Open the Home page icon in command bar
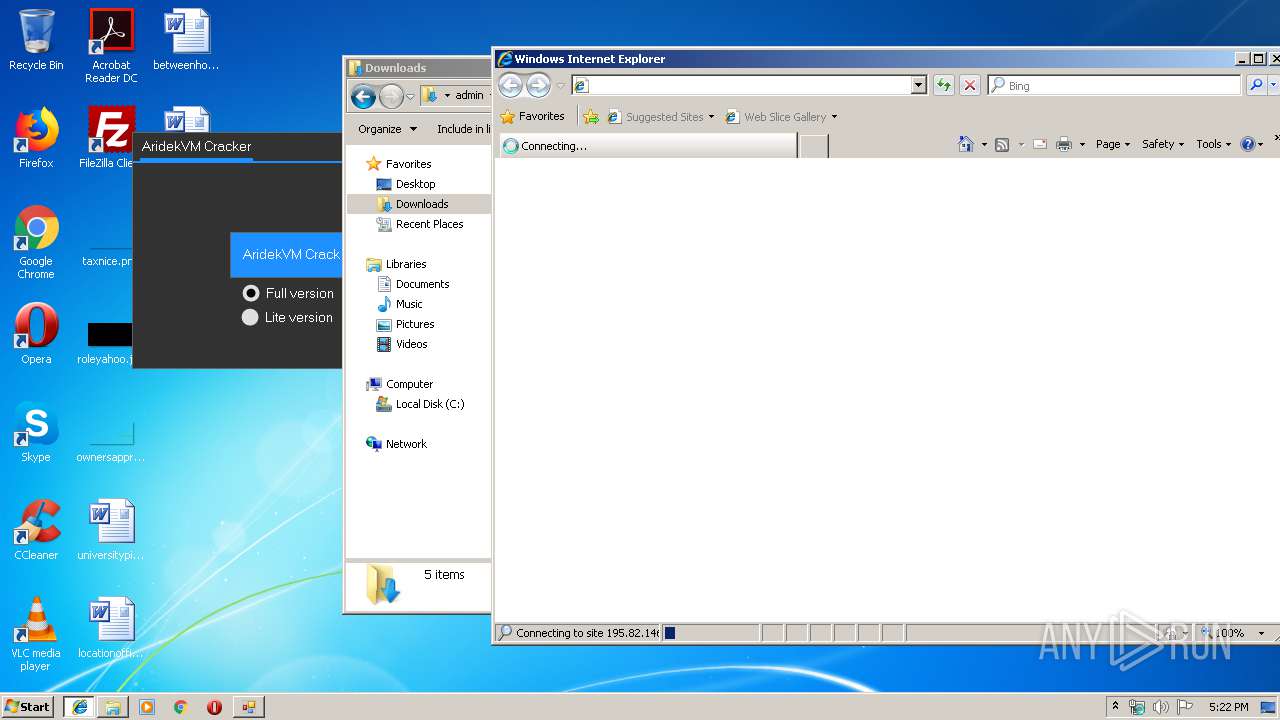The height and width of the screenshot is (720, 1280). (x=965, y=144)
